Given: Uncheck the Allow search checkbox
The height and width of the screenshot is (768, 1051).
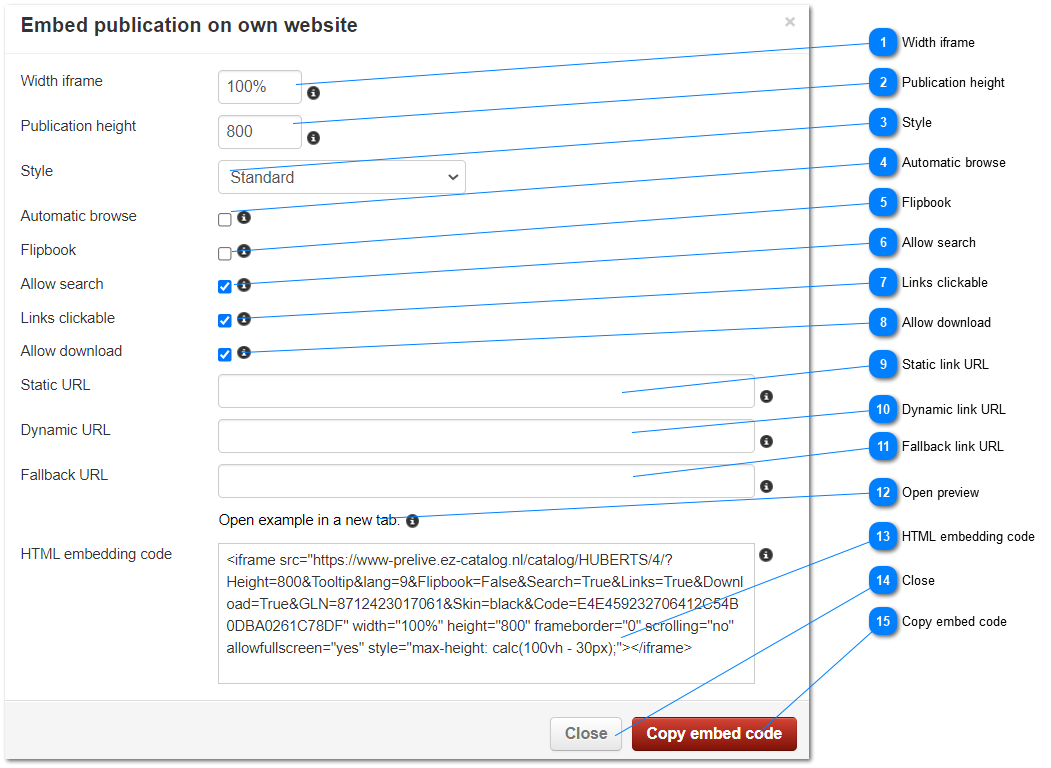Looking at the screenshot, I should [x=225, y=287].
